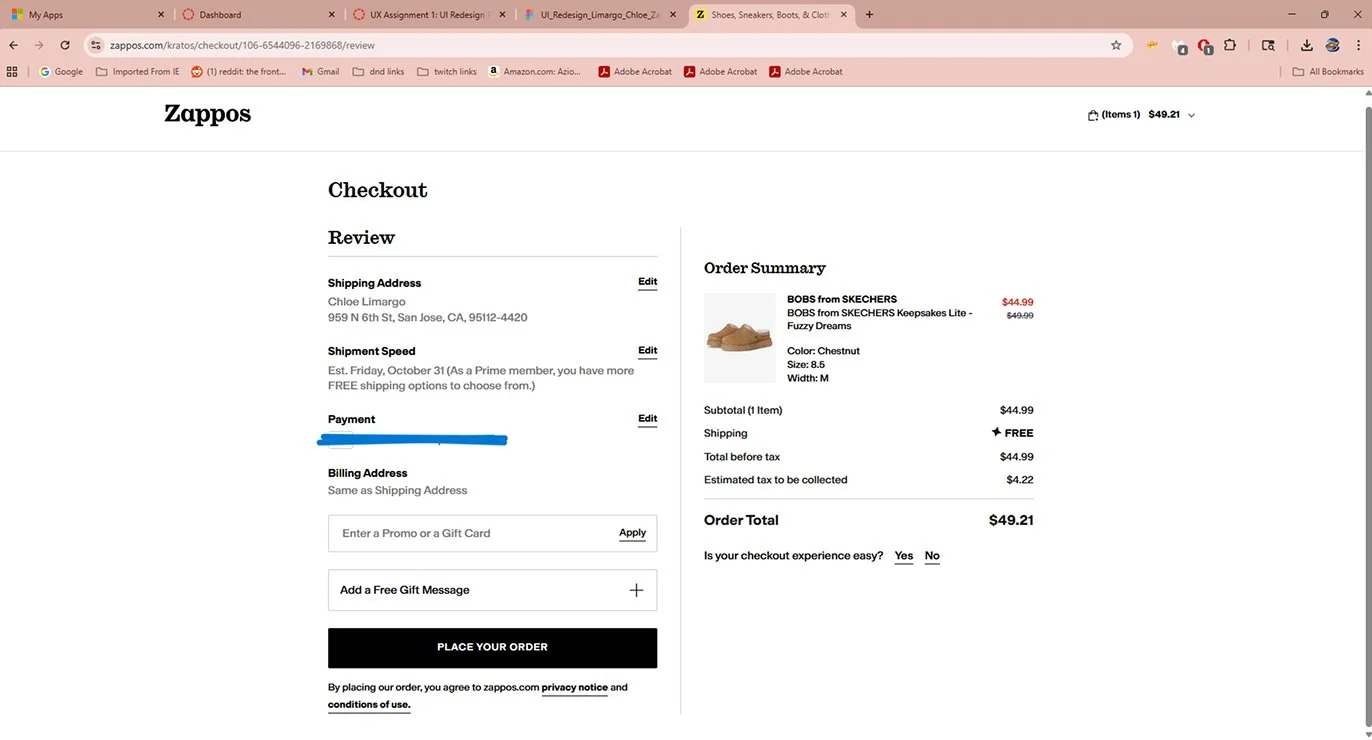The width and height of the screenshot is (1372, 740).
Task: Click the struck-through price $49.99
Action: (1020, 315)
